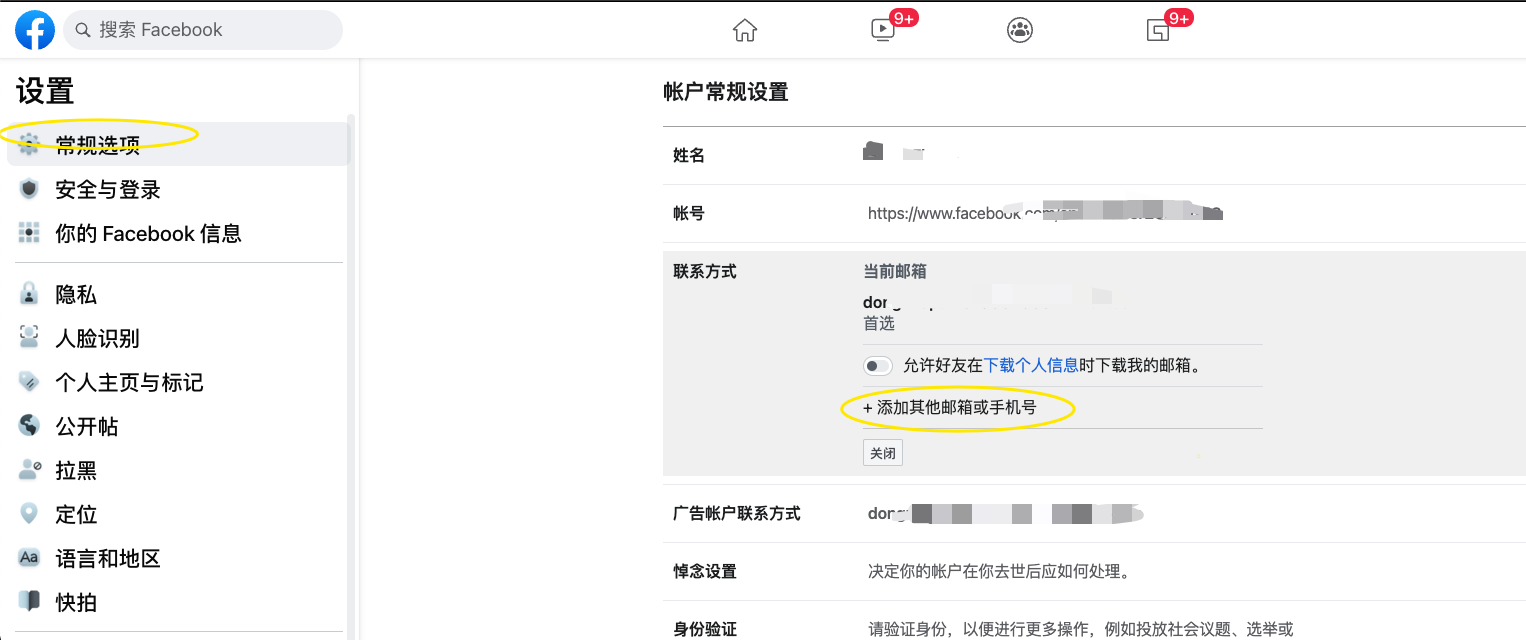Click the blocked-user icon beside 拉黑

tap(29, 470)
